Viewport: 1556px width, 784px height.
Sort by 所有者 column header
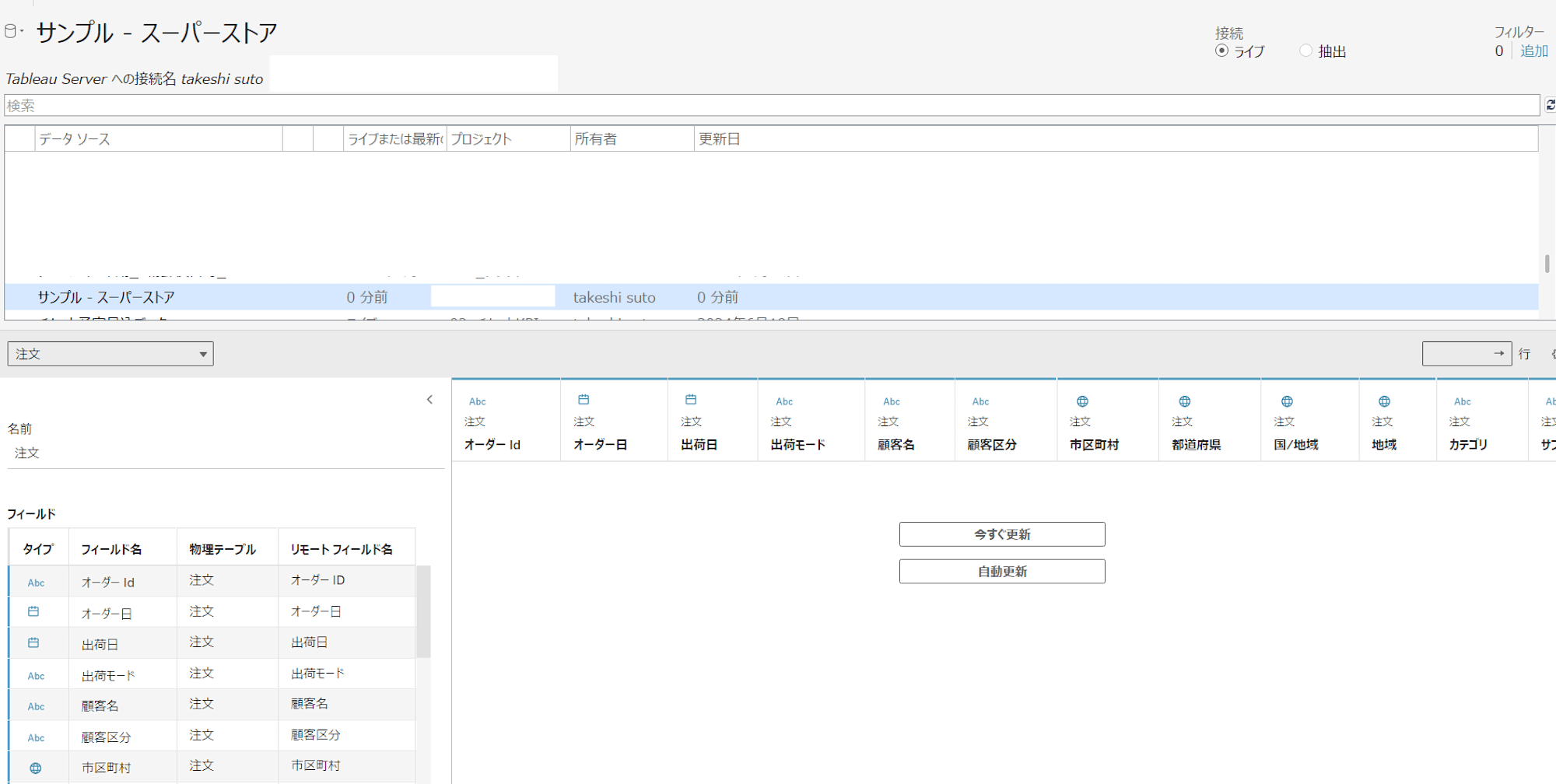coord(632,139)
